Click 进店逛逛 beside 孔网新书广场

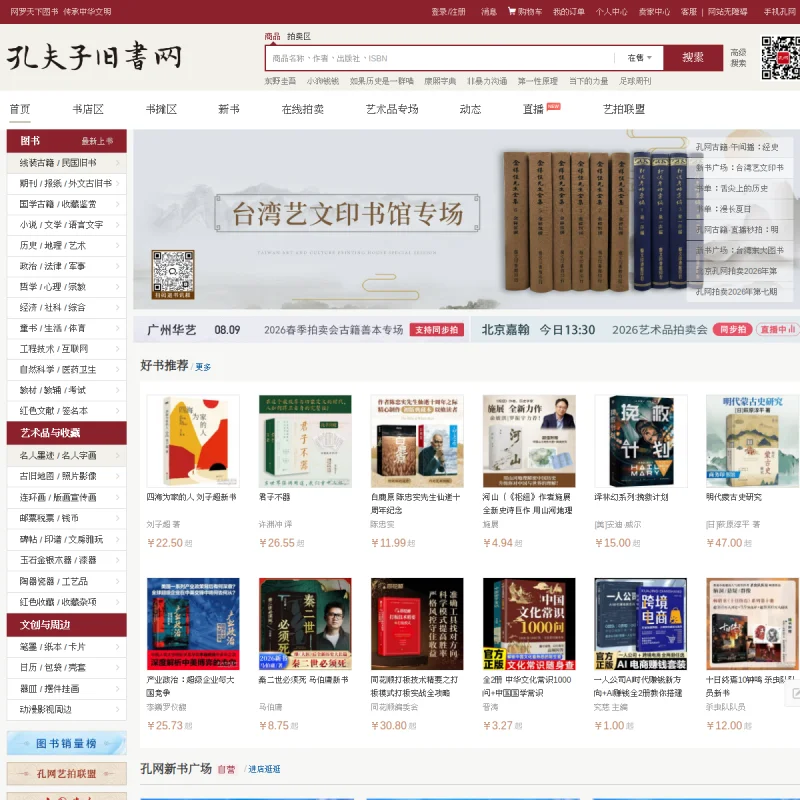pos(264,769)
